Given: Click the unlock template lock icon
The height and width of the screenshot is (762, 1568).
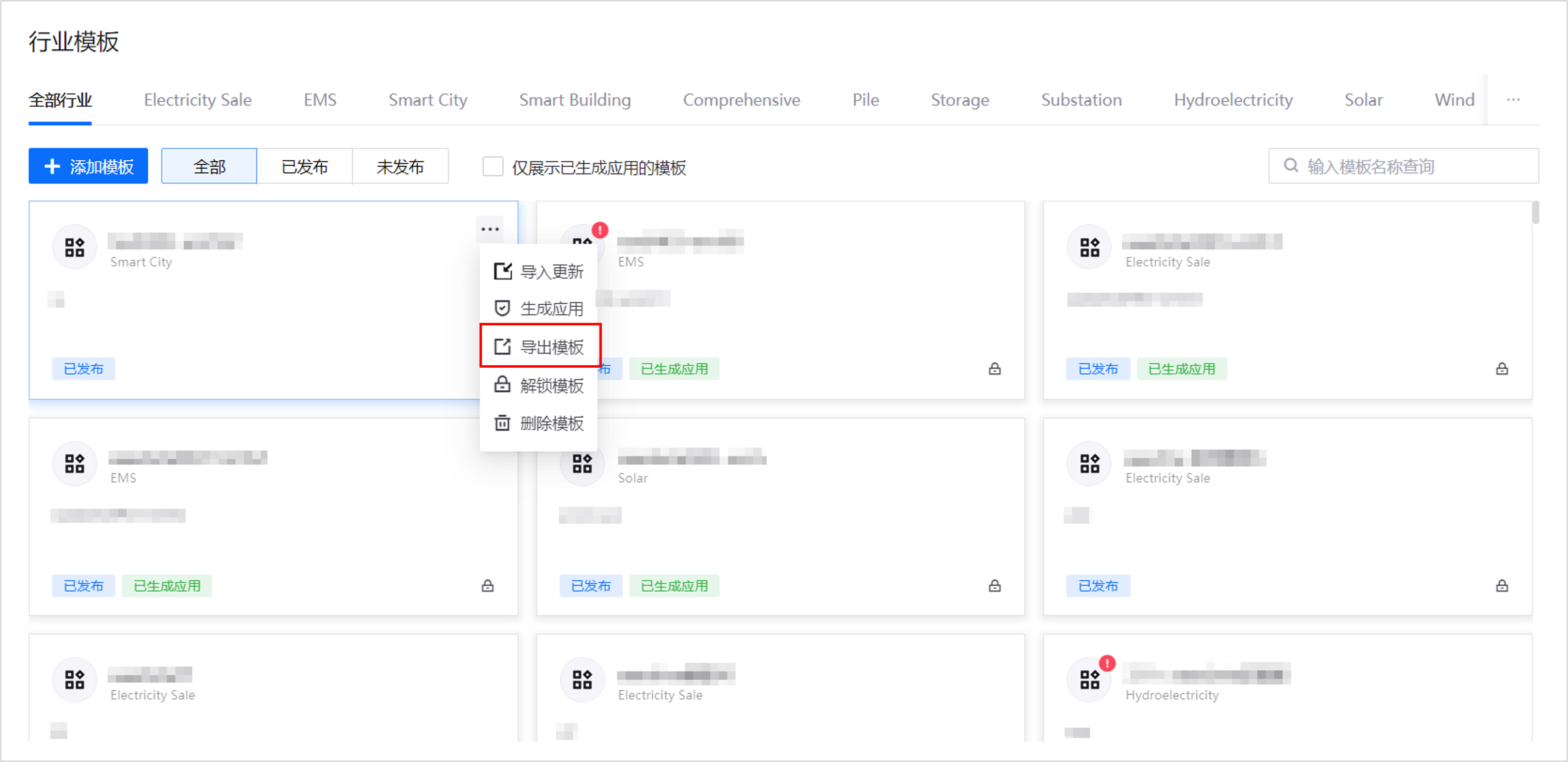Looking at the screenshot, I should (502, 385).
